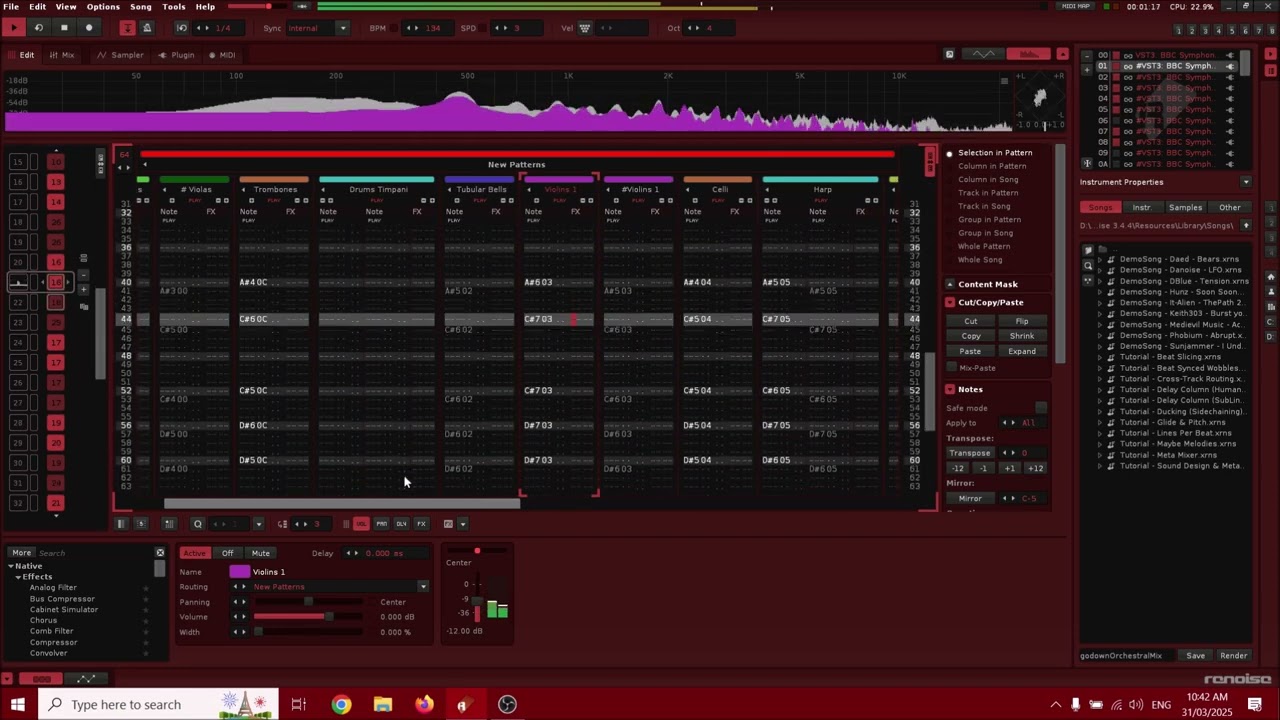Collapse the Cut/Copy/Paste section
Image resolution: width=1280 pixels, height=720 pixels.
pyautogui.click(x=951, y=302)
